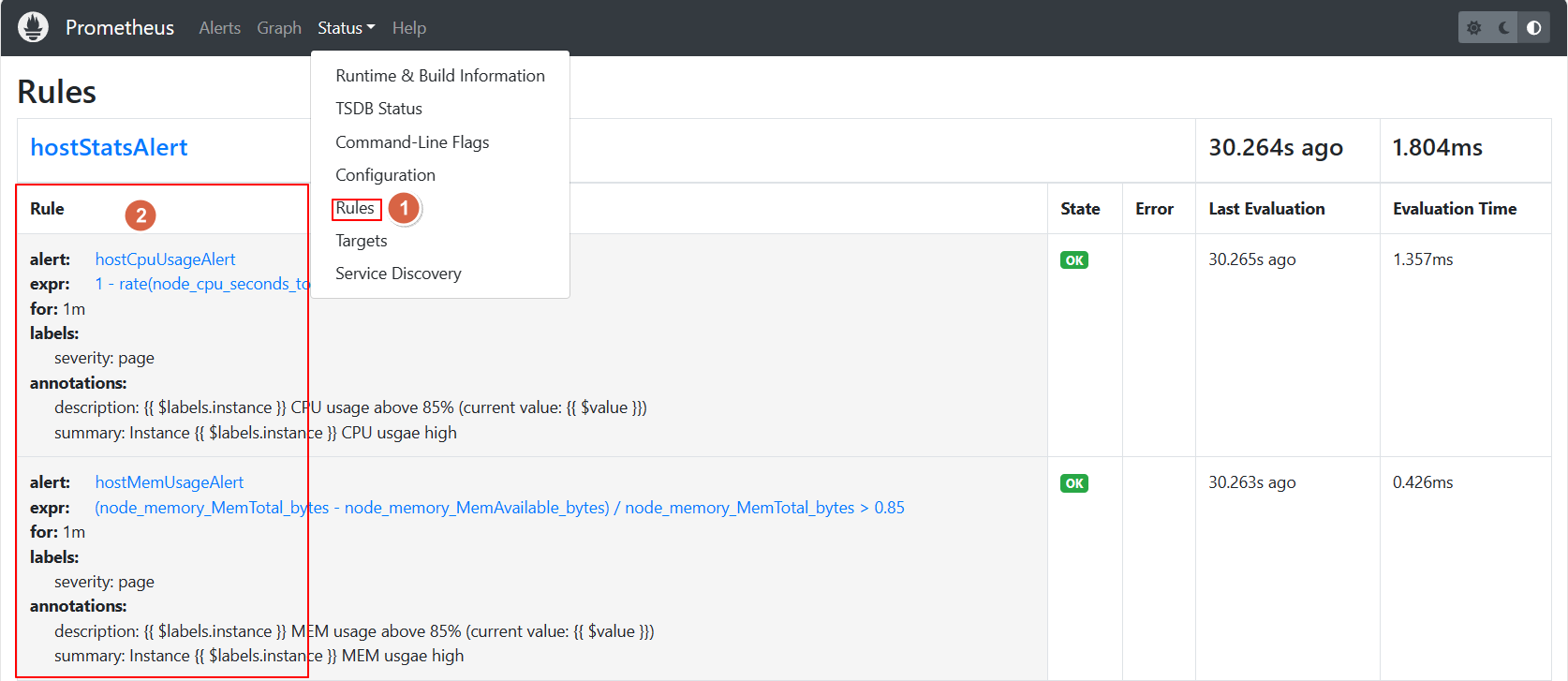Open the hostMemUsageAlert memory expression link
Screen dimensions: 1568x681
point(499,508)
